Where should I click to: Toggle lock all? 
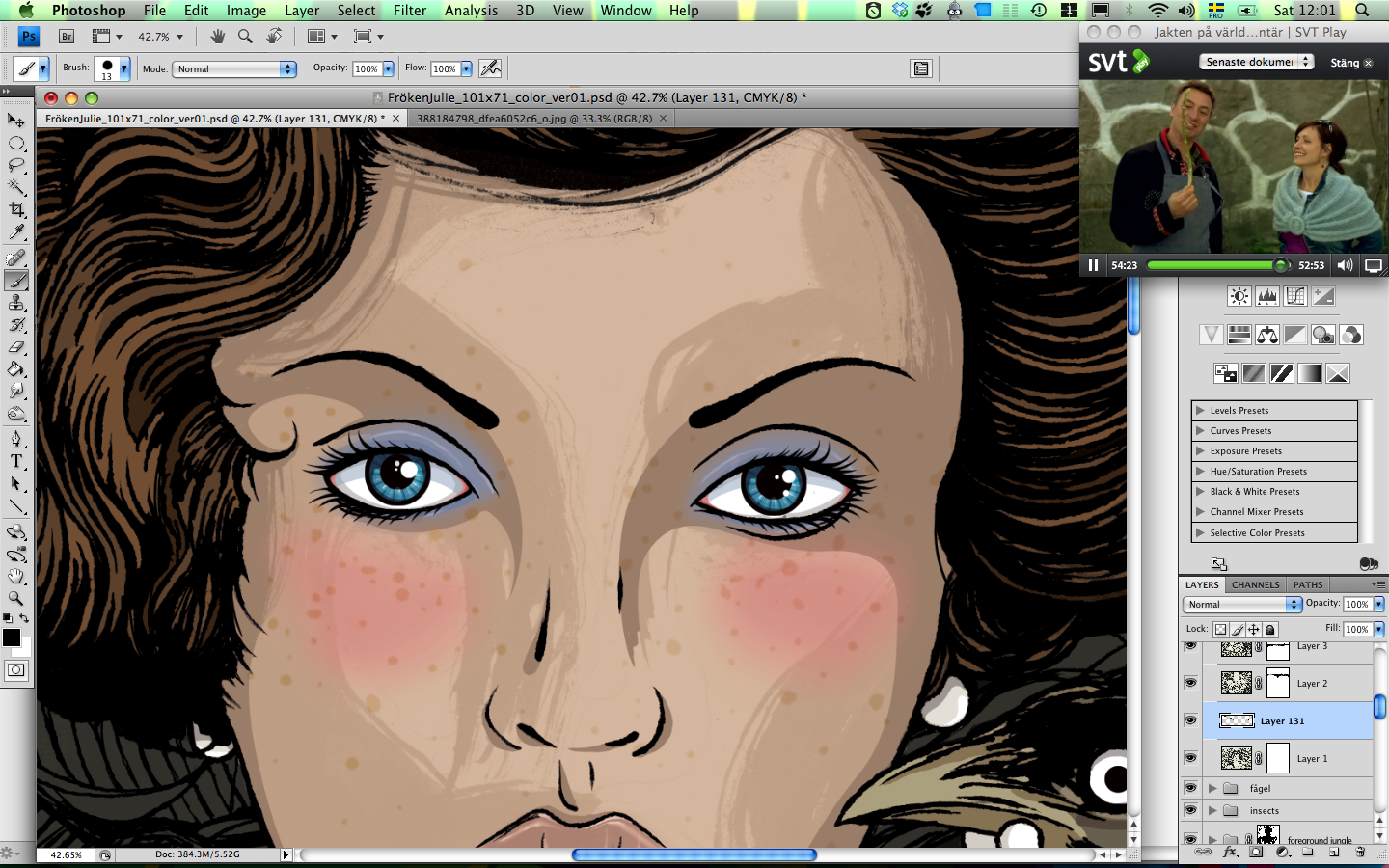1270,629
